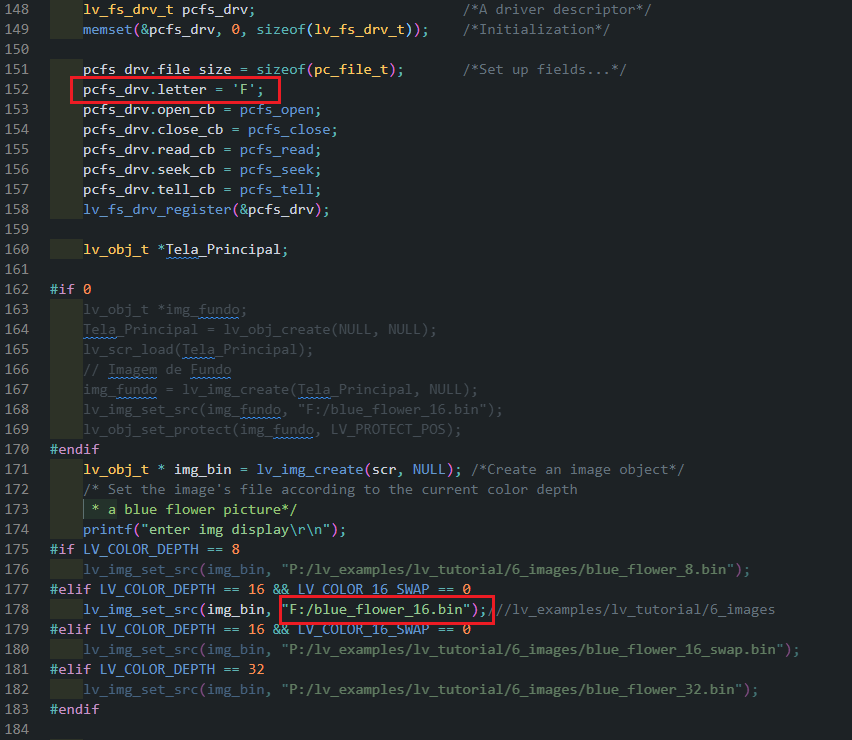Click '#endif' on line 183
Screen dimensions: 852x740
coord(74,709)
